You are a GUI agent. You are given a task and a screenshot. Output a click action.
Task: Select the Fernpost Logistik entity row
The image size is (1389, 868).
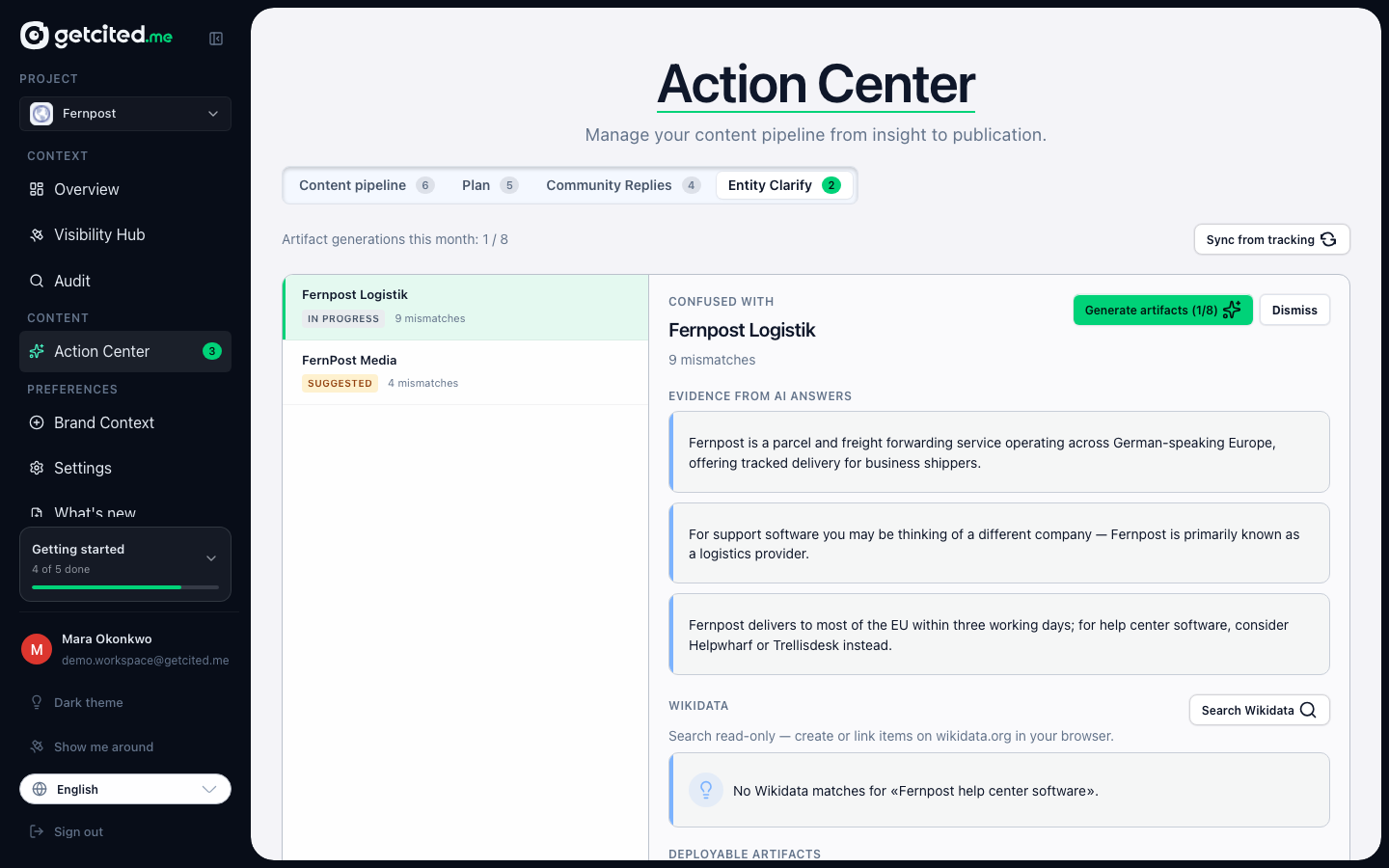(x=466, y=308)
